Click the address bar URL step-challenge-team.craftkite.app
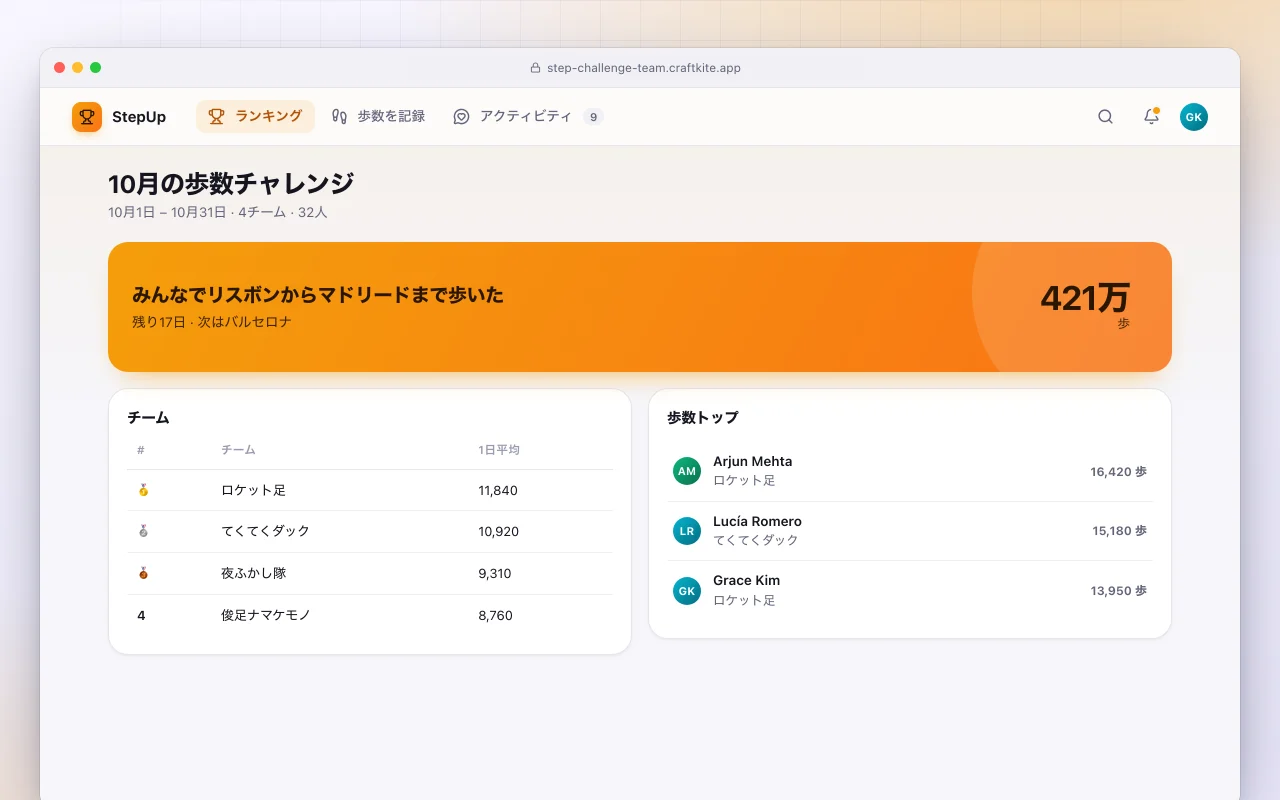Viewport: 1280px width, 800px height. point(644,68)
